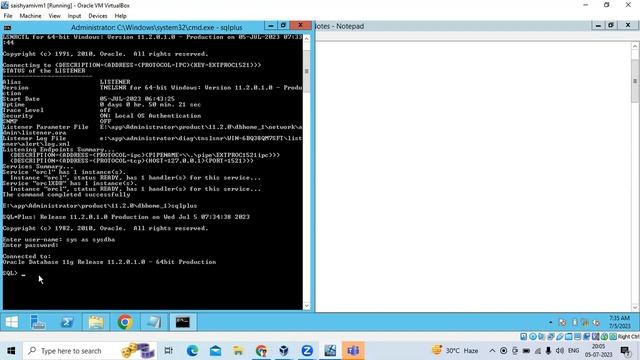The height and width of the screenshot is (360, 640).
Task: Click the Notepad title bar
Action: 453,26
